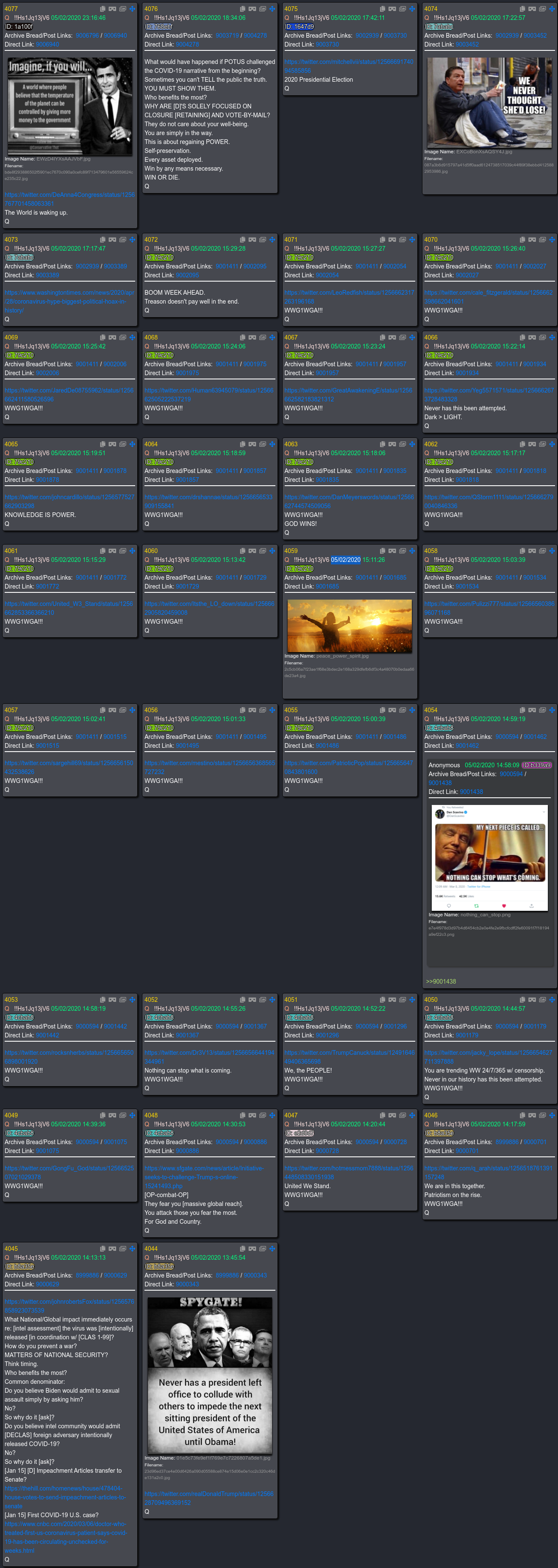Screen dimensions: 558x1568
Task: Click the copy icon on post 4057
Action: pyautogui.click(x=103, y=711)
